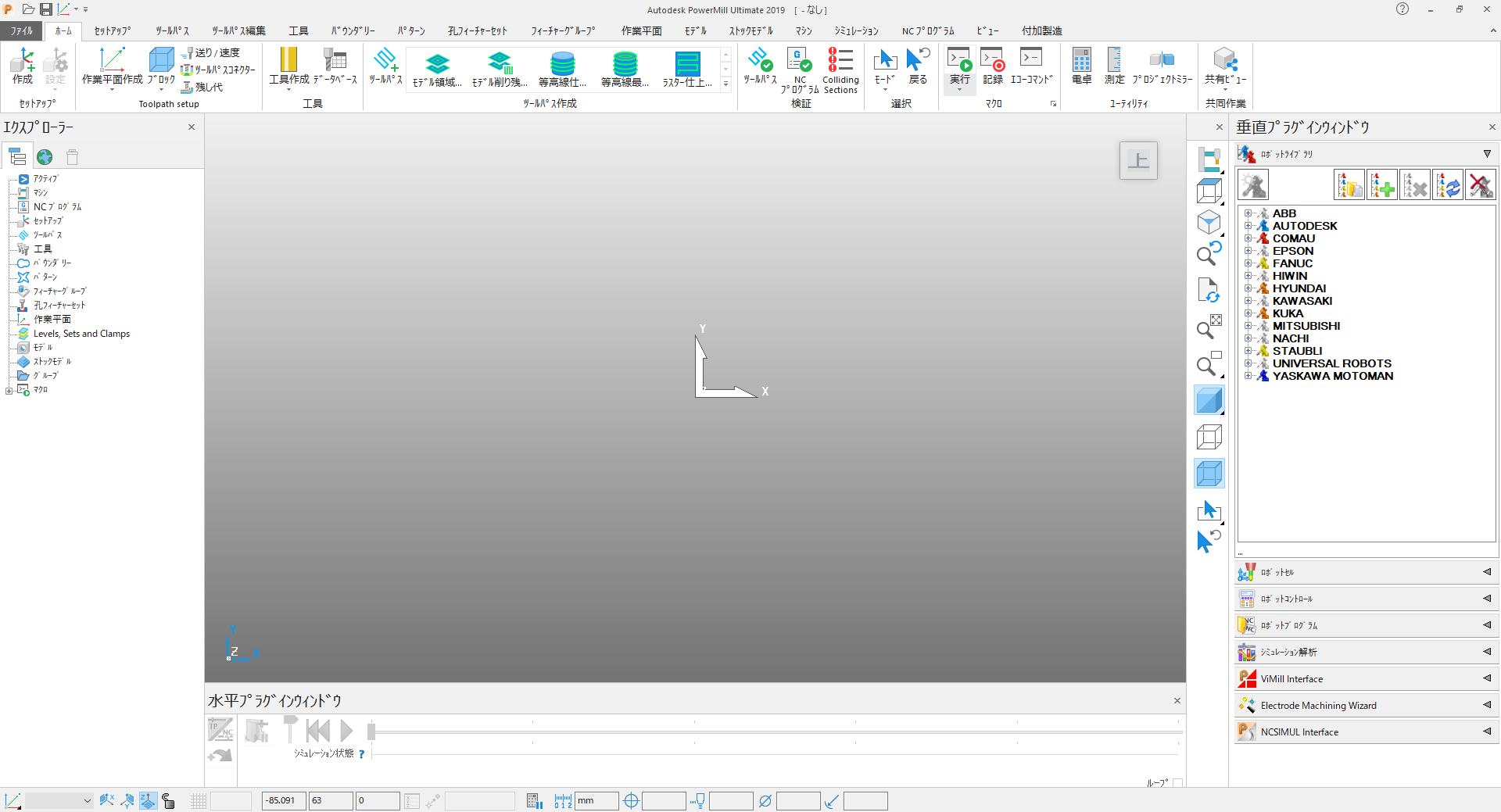The width and height of the screenshot is (1501, 812).
Task: Click the Wireframe view cube icon
Action: tap(1209, 437)
